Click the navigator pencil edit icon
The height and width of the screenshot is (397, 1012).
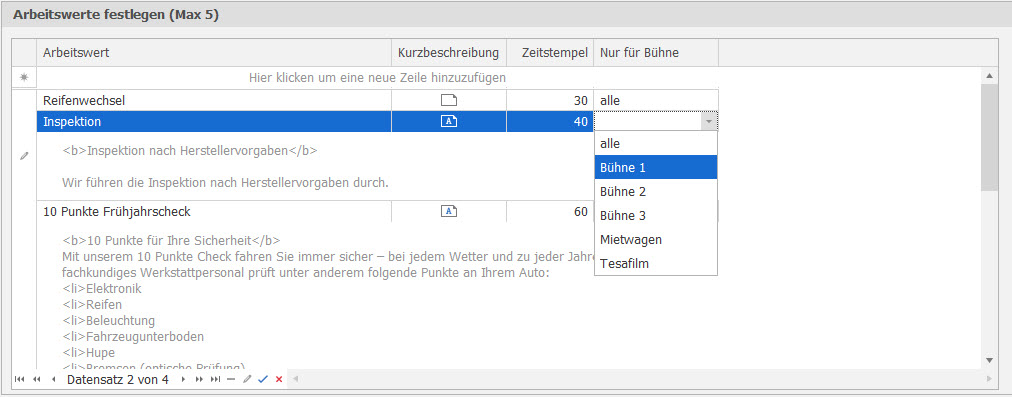(x=247, y=380)
